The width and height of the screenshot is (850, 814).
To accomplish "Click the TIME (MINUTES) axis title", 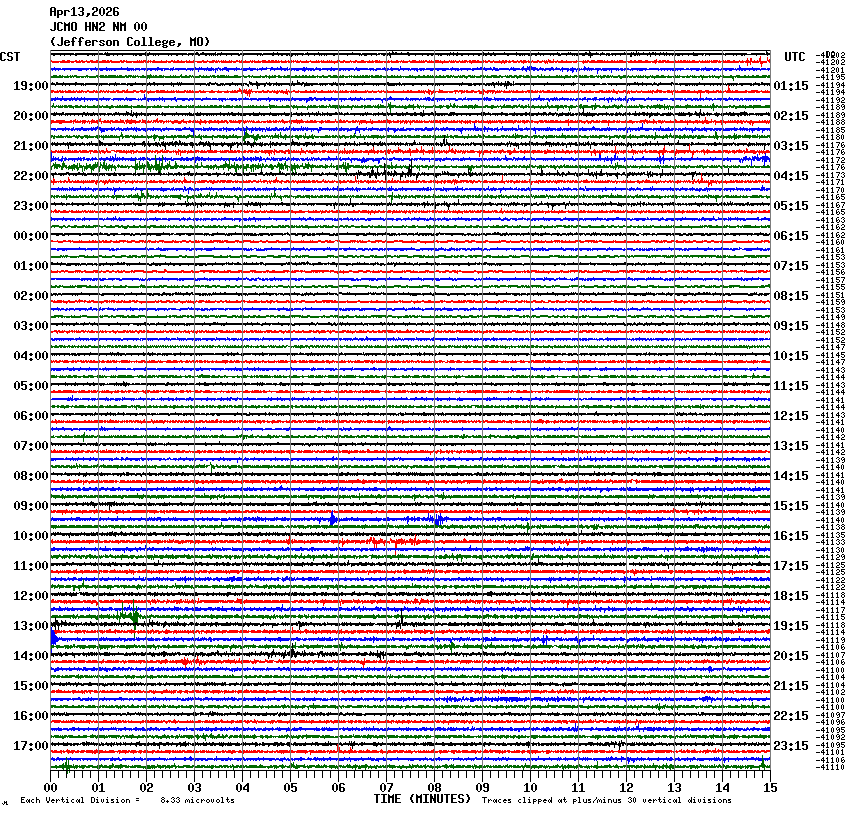I will (x=421, y=799).
